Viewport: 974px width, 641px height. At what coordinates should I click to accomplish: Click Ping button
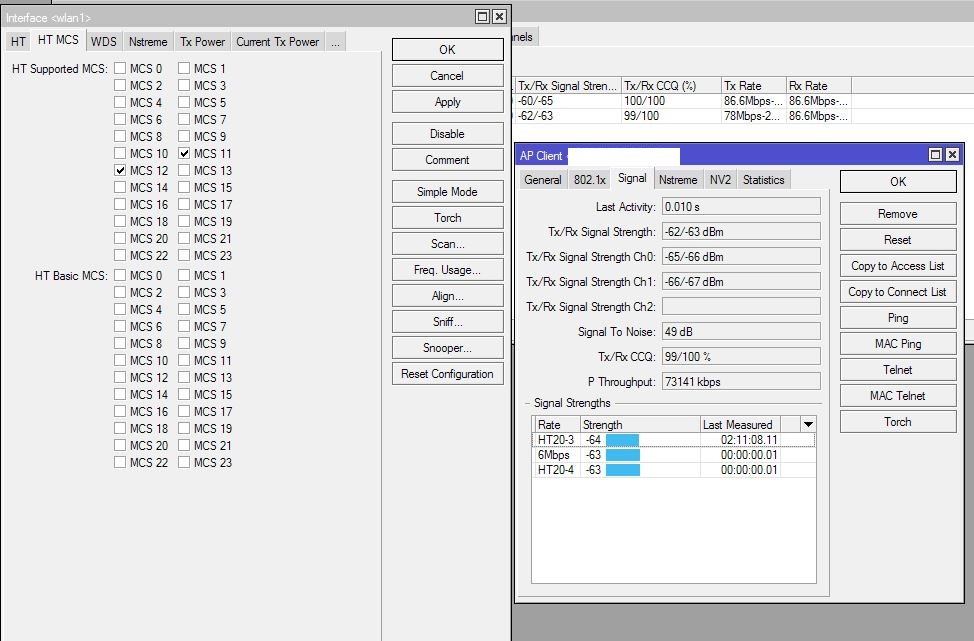898,318
